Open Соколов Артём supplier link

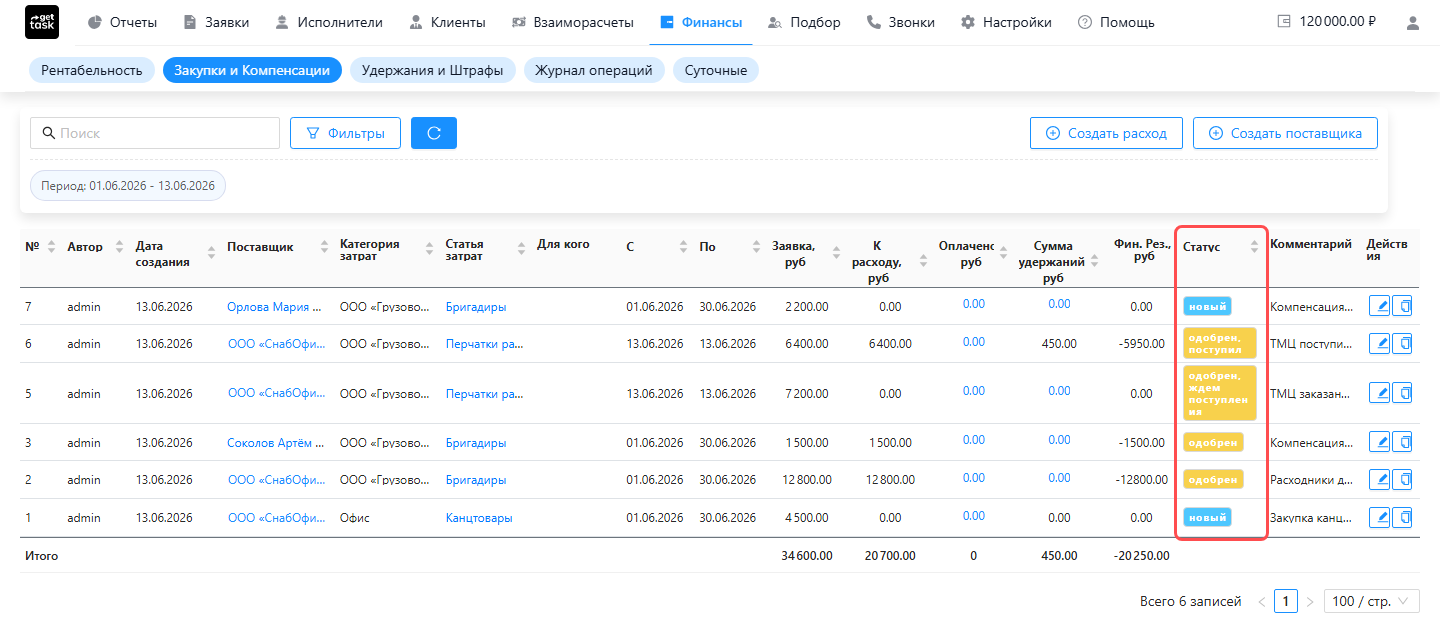(x=276, y=442)
